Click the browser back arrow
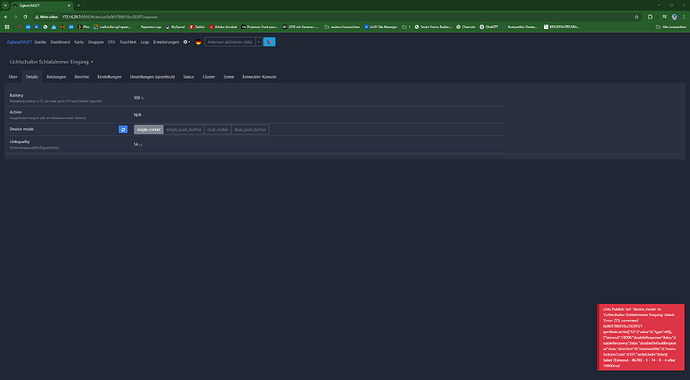 tap(6, 17)
